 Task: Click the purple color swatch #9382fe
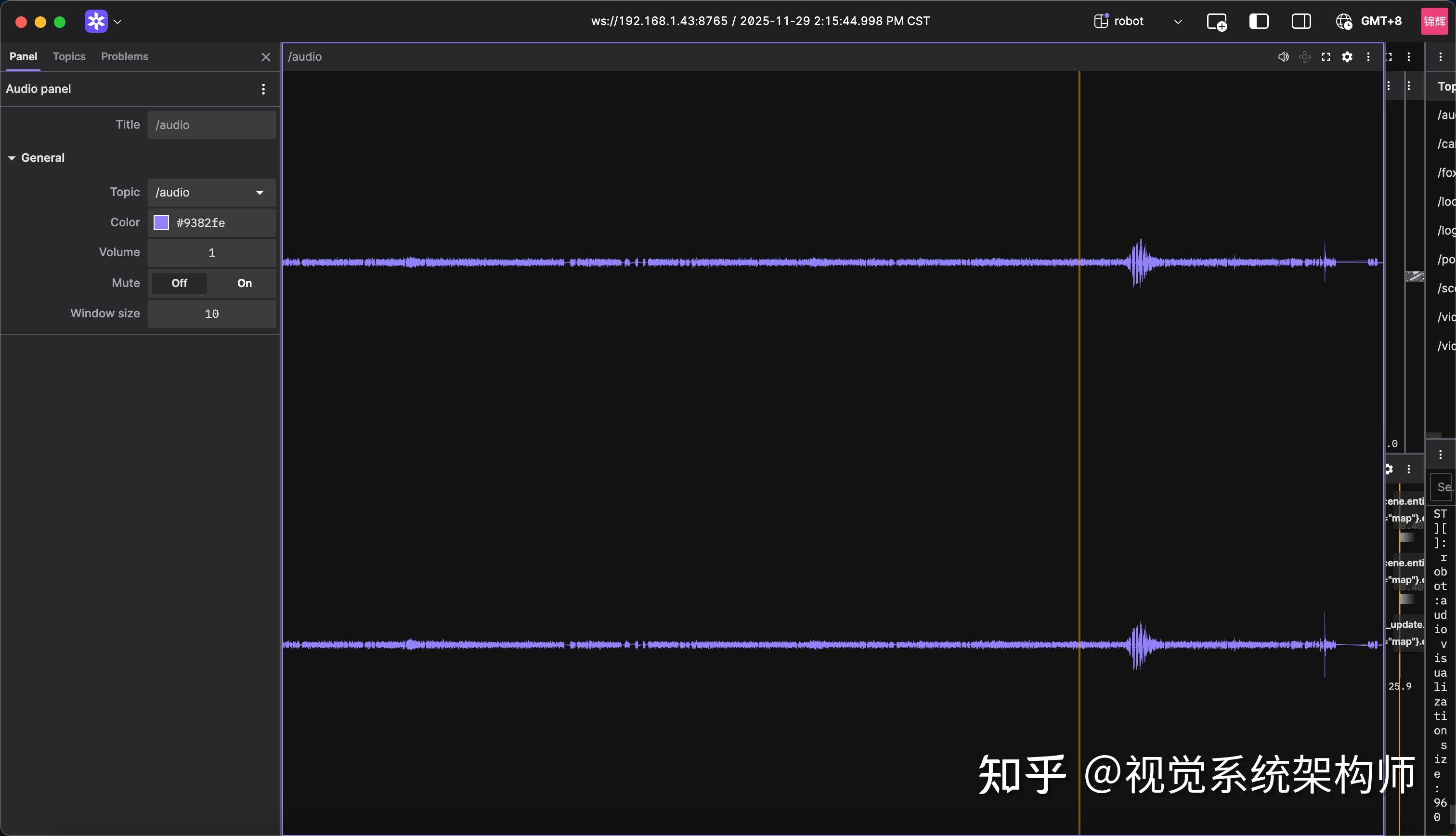[161, 222]
